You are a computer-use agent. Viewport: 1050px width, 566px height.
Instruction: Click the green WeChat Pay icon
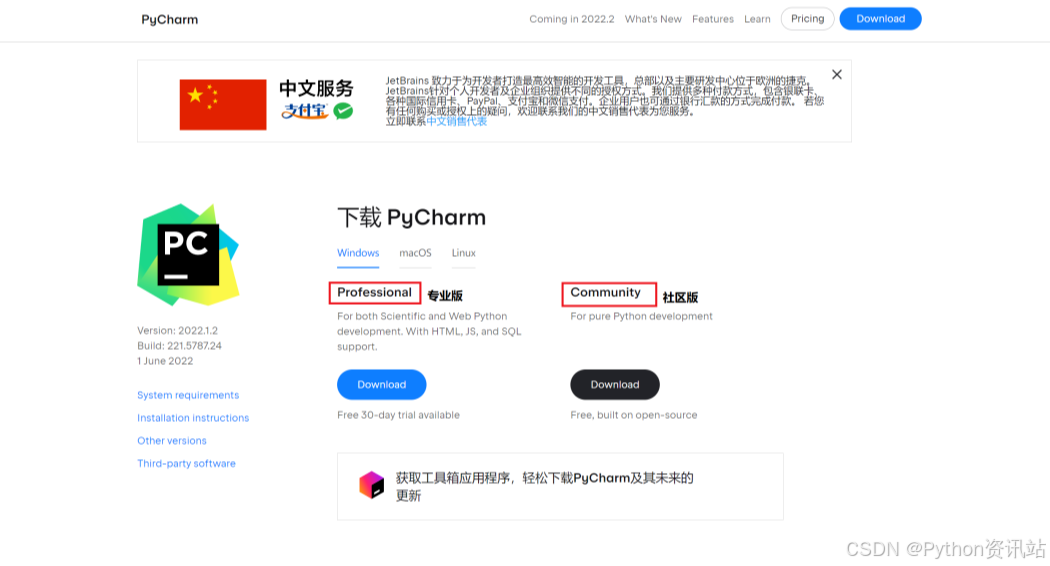click(344, 111)
